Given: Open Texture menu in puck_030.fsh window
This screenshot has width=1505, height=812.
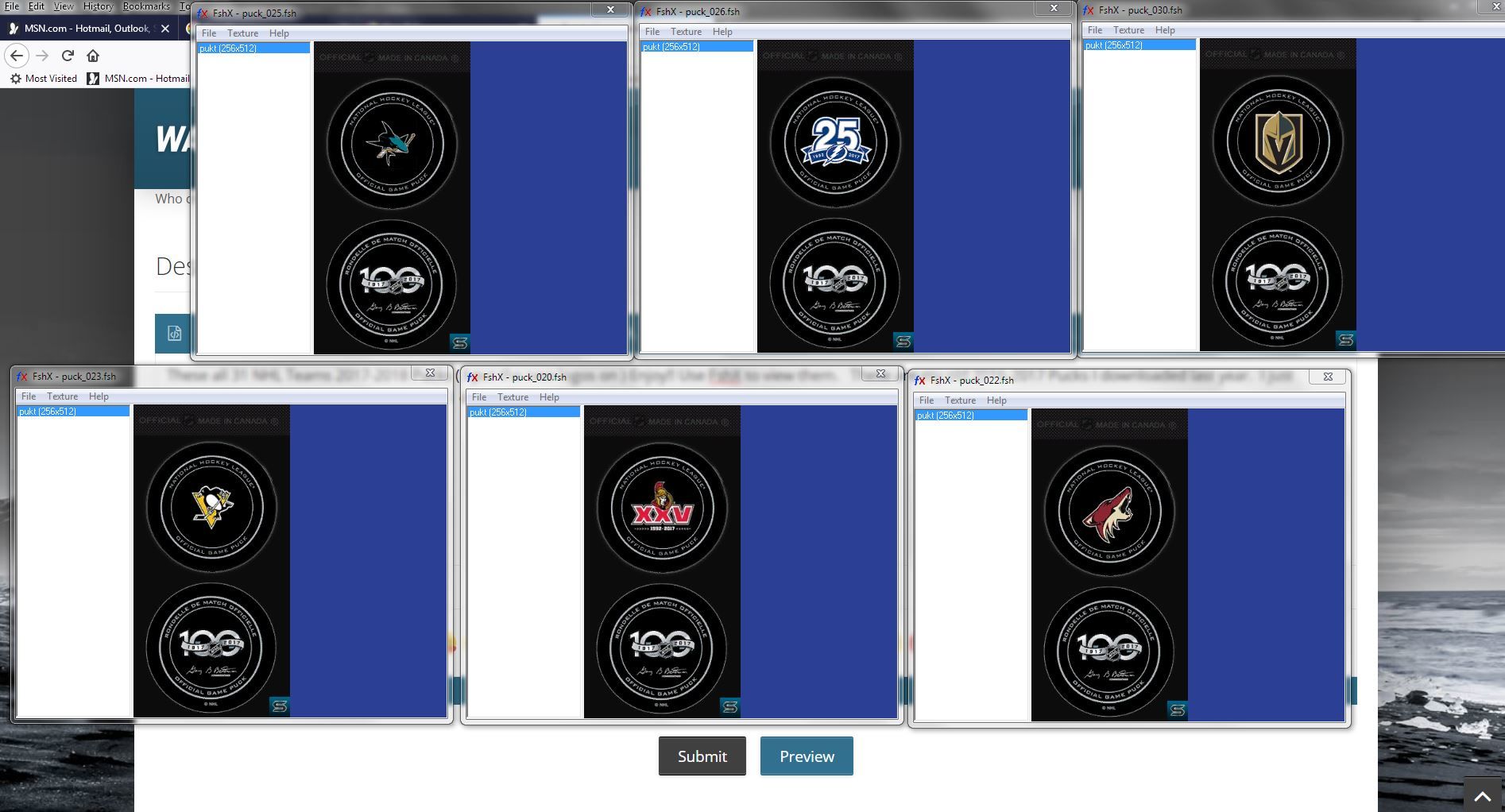Looking at the screenshot, I should 1128,30.
